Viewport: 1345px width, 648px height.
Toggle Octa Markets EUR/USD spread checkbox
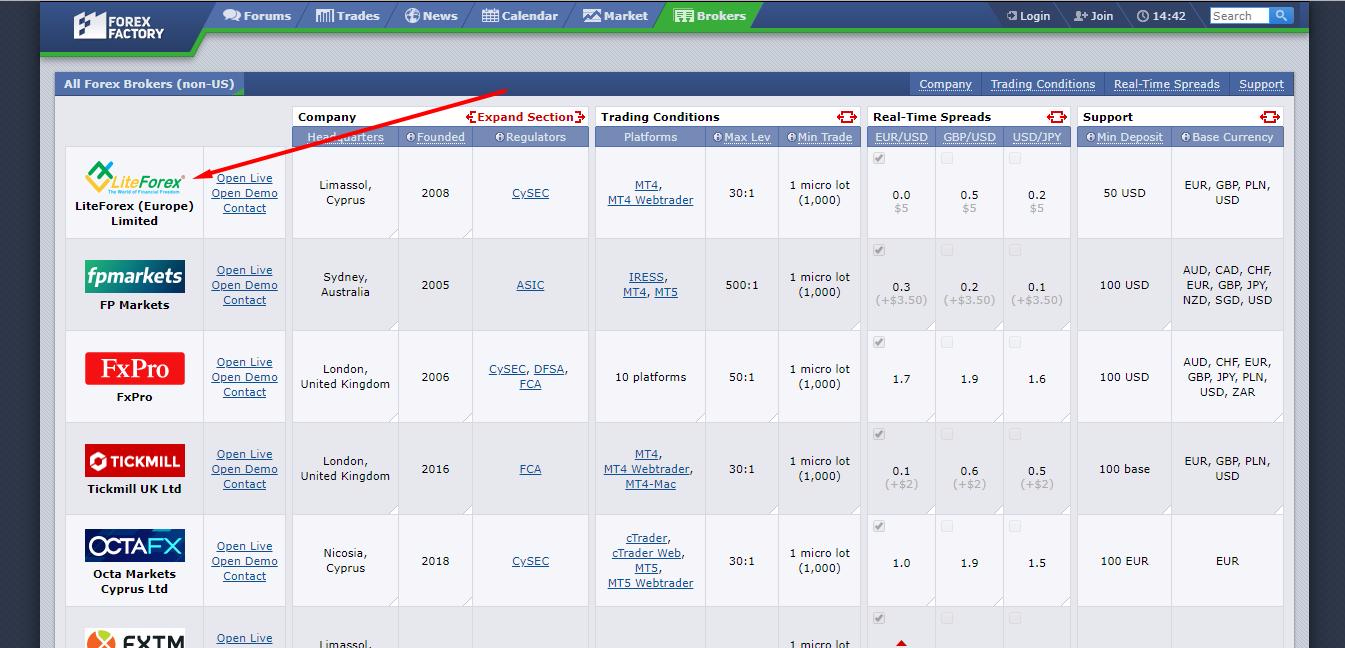pos(879,526)
